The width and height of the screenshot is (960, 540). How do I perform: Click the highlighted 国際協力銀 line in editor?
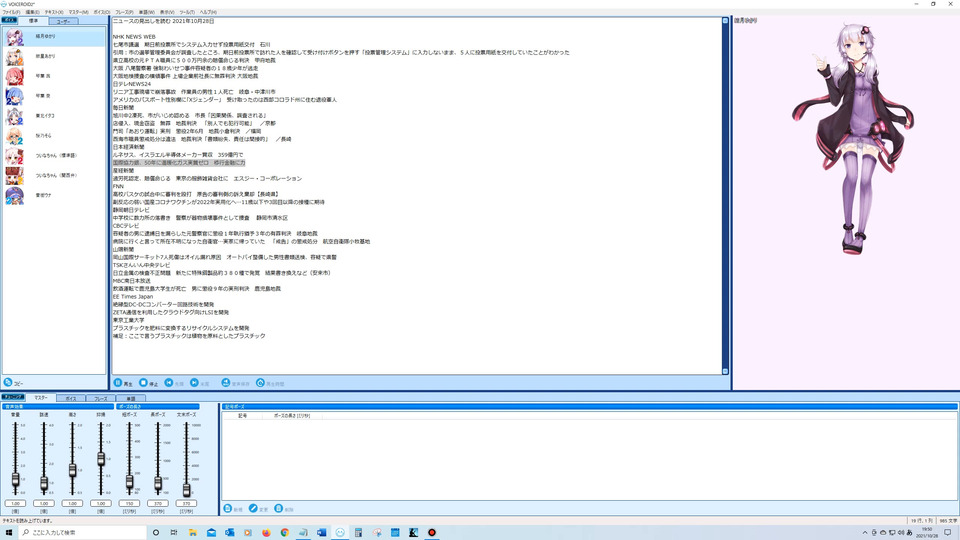(179, 163)
